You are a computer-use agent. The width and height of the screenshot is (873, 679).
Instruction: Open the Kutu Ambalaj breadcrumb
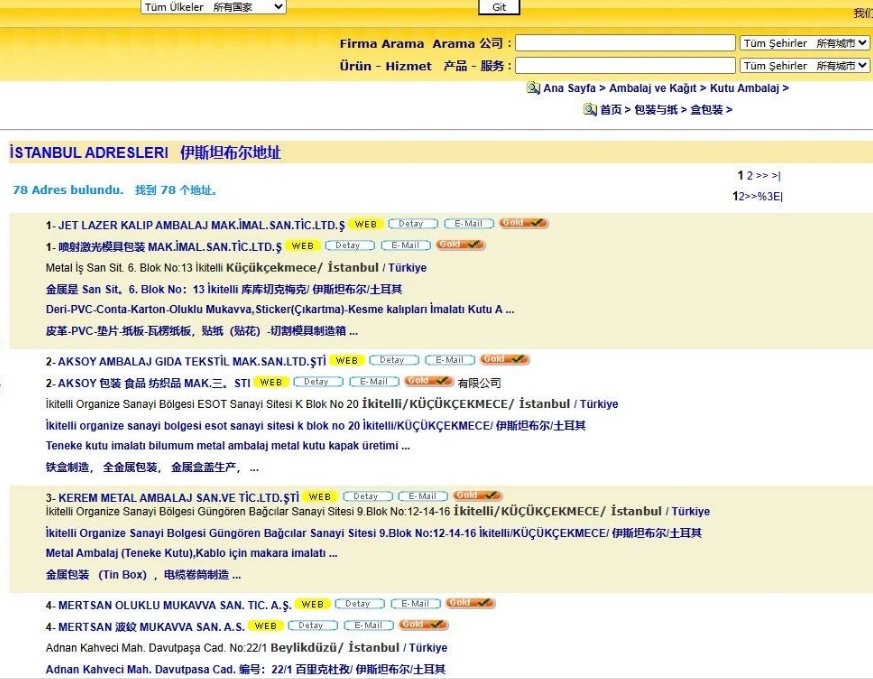tap(744, 88)
